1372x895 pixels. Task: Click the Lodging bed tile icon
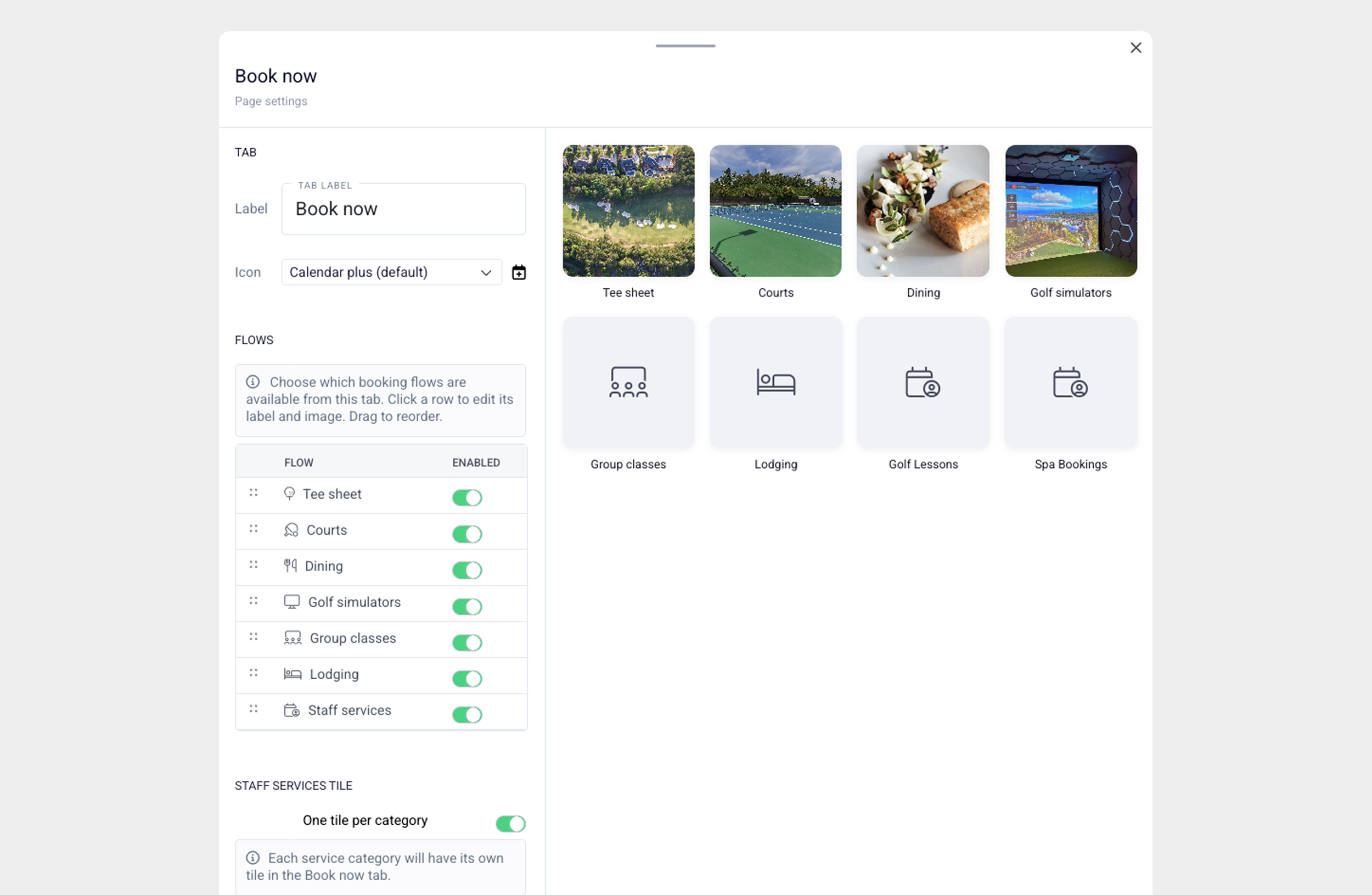point(775,382)
